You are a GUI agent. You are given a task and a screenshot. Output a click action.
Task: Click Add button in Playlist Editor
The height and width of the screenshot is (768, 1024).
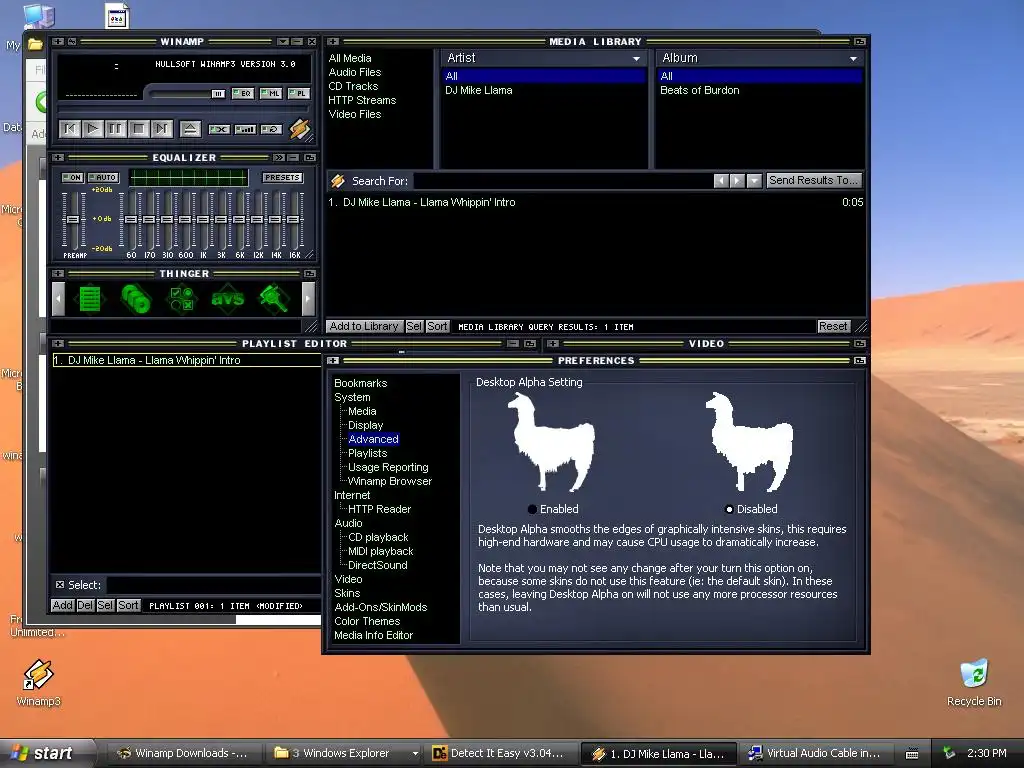(x=62, y=605)
